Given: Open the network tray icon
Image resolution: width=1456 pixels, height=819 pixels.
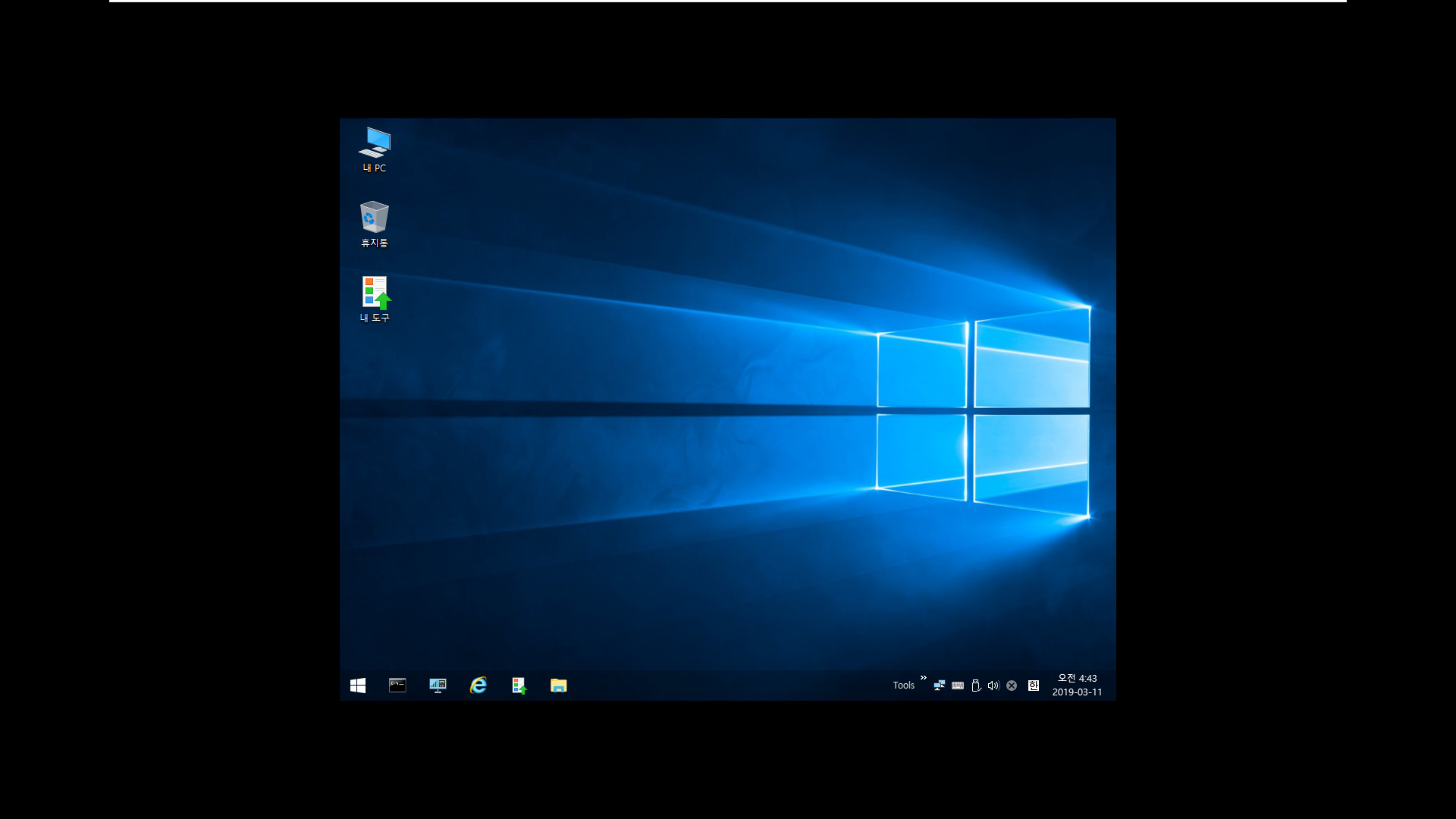Looking at the screenshot, I should [x=940, y=686].
